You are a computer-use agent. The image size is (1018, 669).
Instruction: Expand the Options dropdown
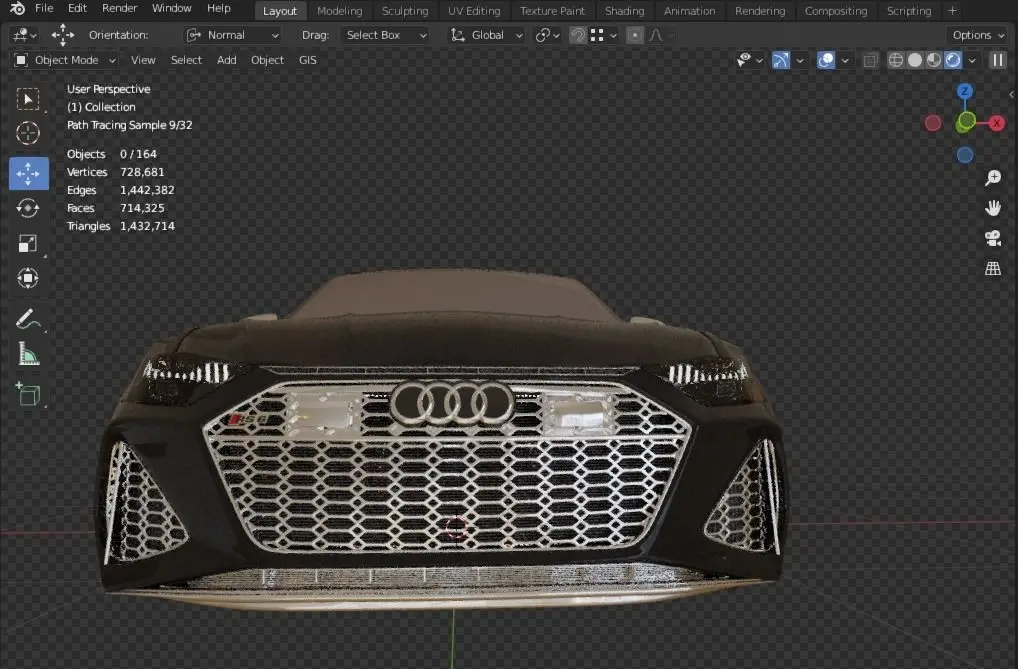coord(978,35)
